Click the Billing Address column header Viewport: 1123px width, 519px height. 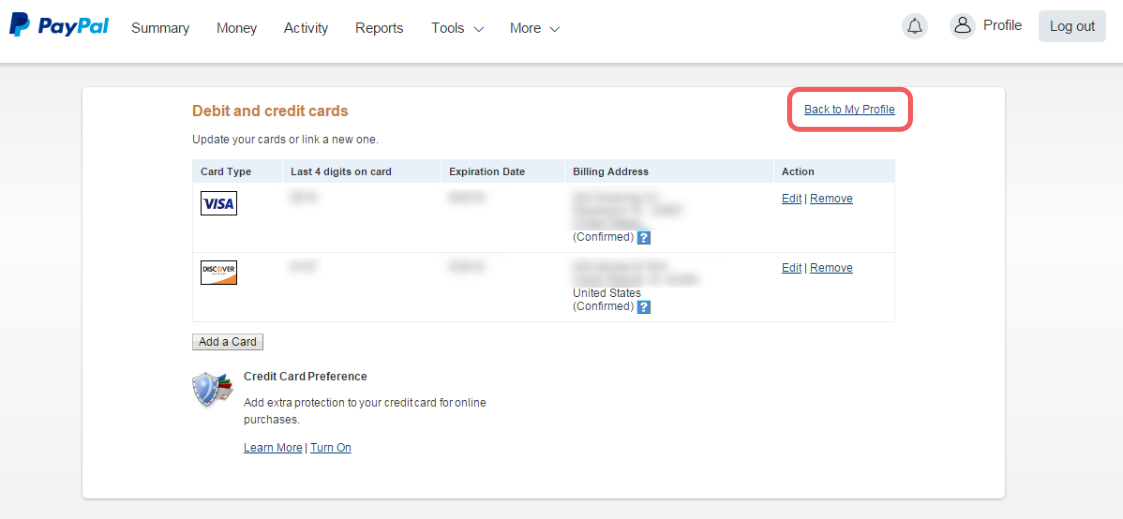pyautogui.click(x=611, y=172)
